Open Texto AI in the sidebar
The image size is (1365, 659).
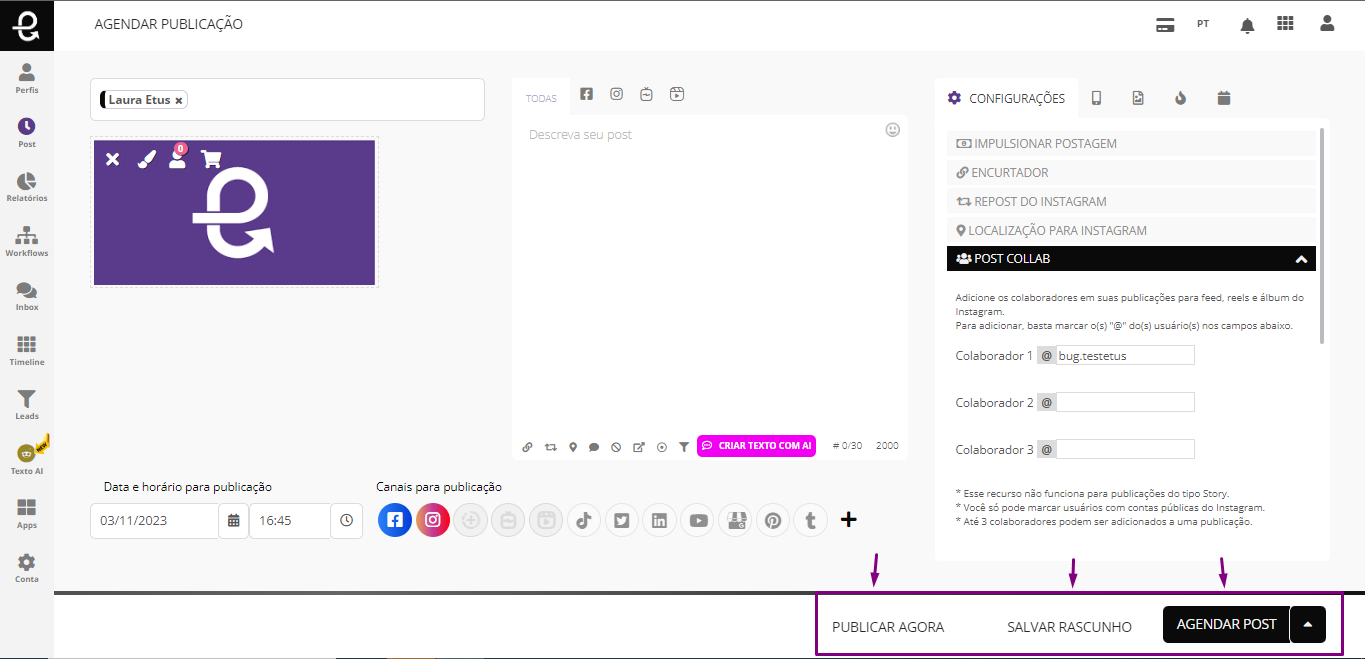pyautogui.click(x=27, y=459)
